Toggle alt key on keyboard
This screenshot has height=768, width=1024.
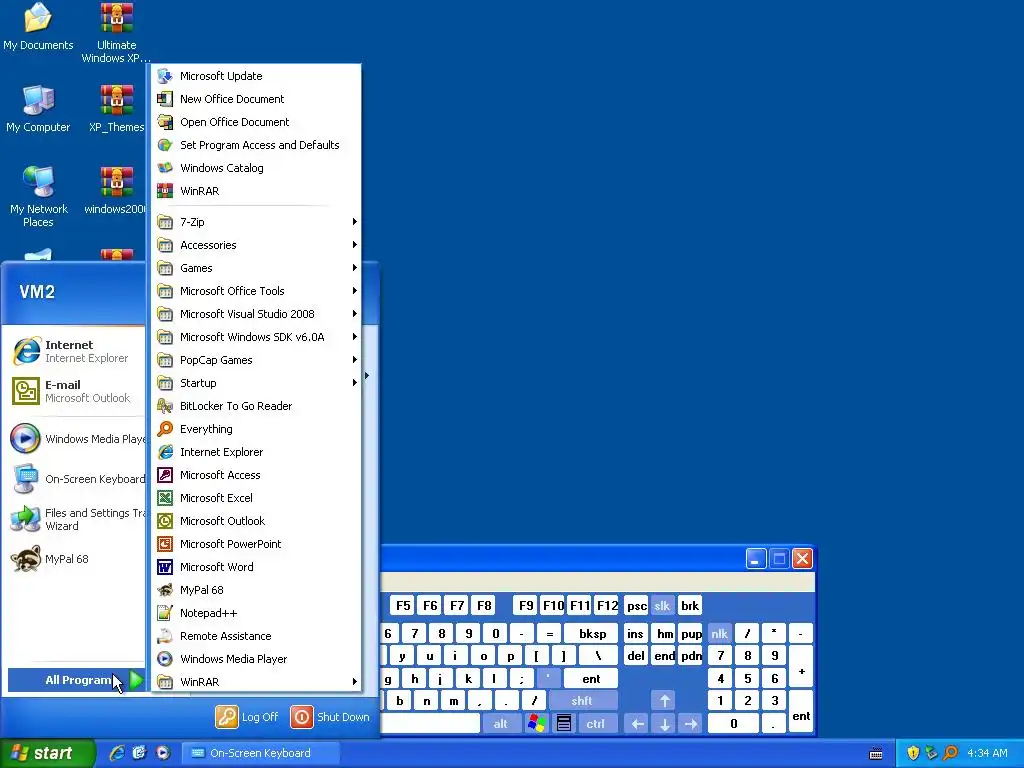501,724
